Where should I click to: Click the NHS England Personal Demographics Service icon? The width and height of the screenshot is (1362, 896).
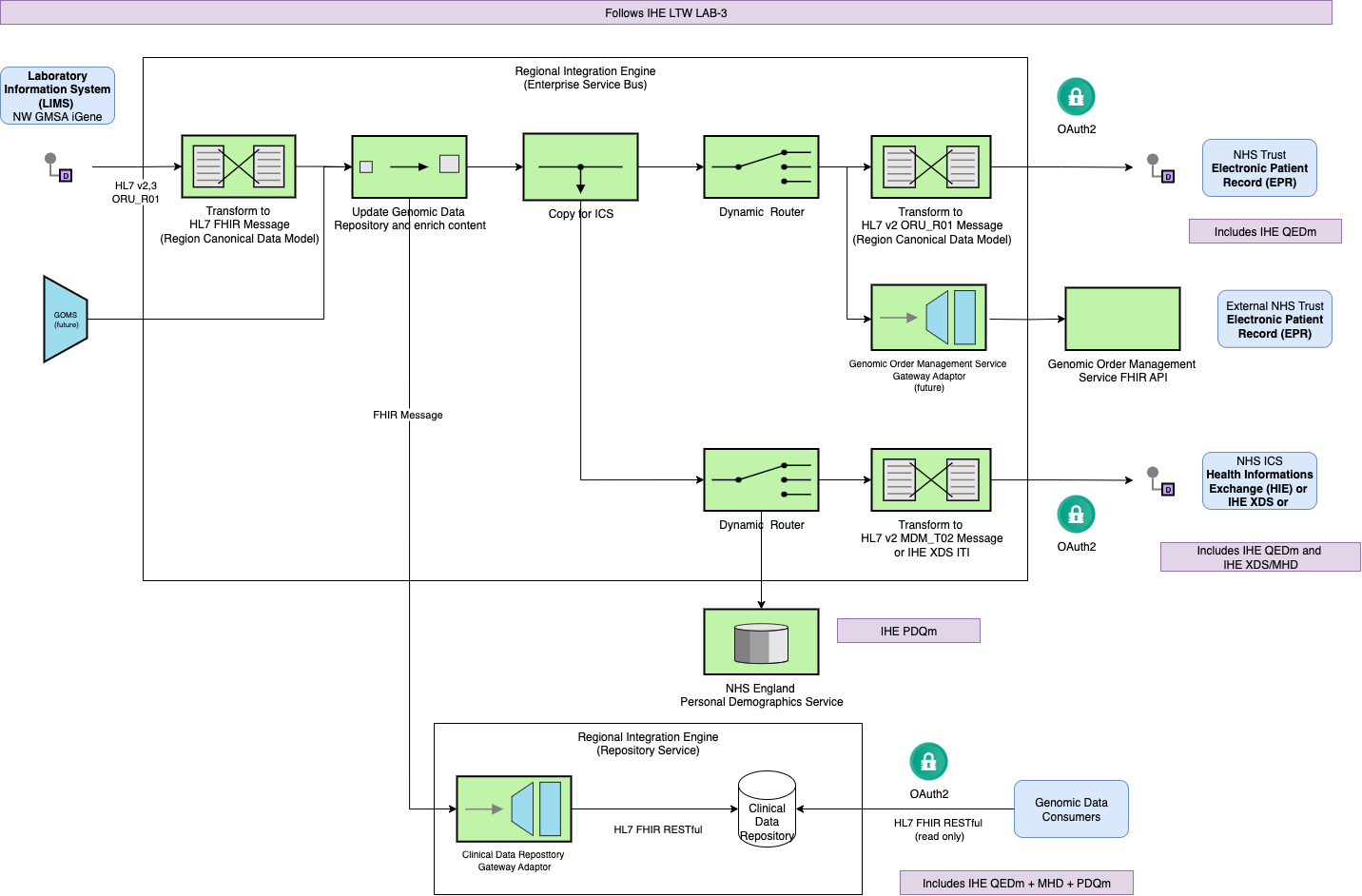tap(761, 642)
